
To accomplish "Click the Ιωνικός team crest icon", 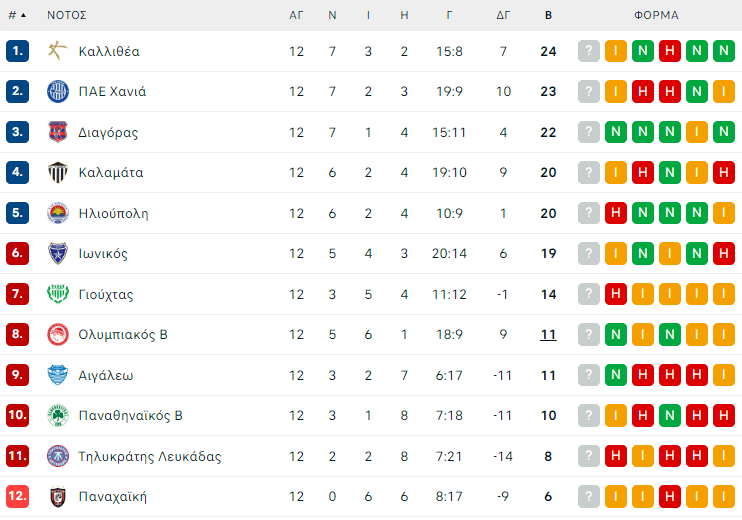I will click(x=58, y=254).
